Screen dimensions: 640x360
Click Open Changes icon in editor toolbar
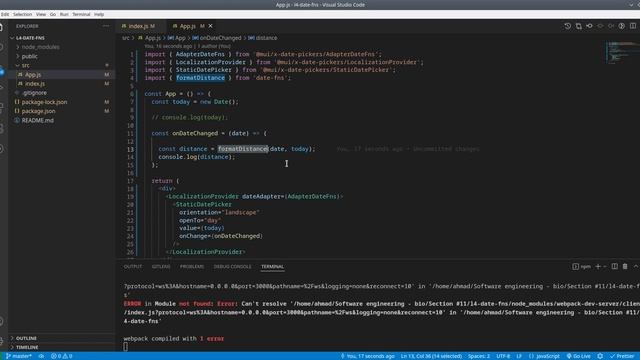click(x=578, y=26)
